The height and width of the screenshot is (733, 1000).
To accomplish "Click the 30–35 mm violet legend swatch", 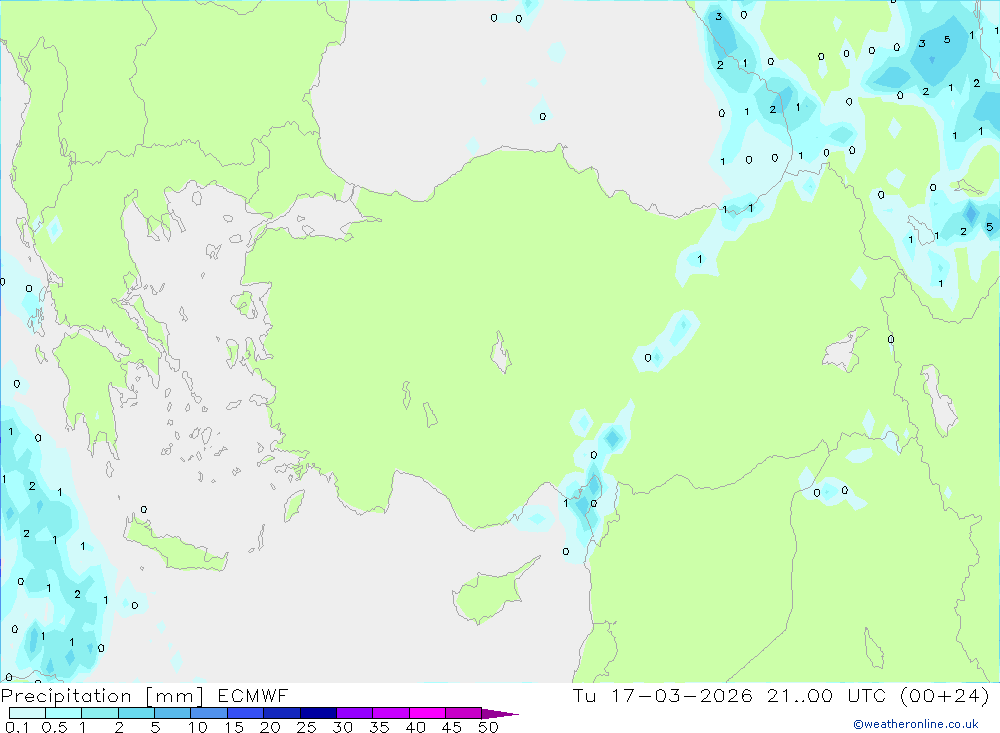I will pos(355,713).
